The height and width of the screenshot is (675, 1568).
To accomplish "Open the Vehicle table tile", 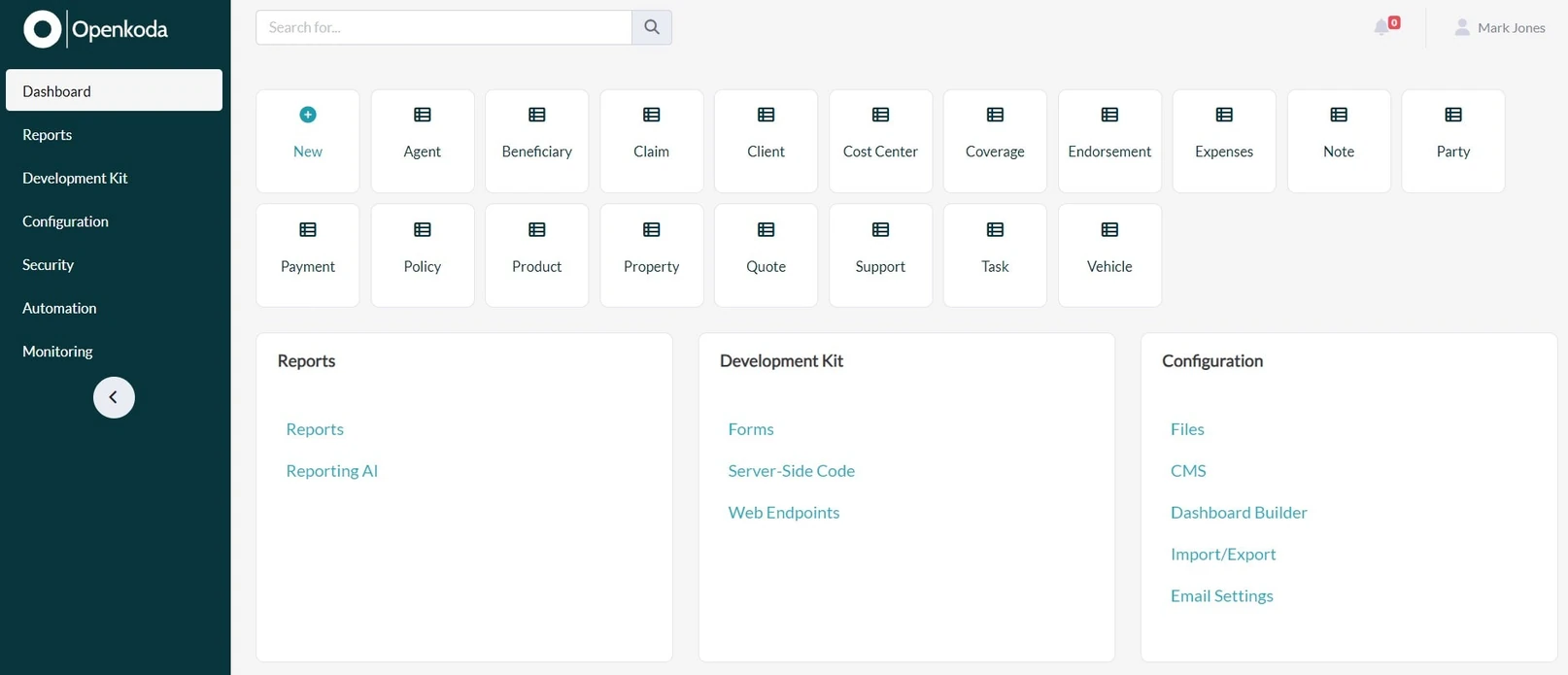I will click(1109, 255).
